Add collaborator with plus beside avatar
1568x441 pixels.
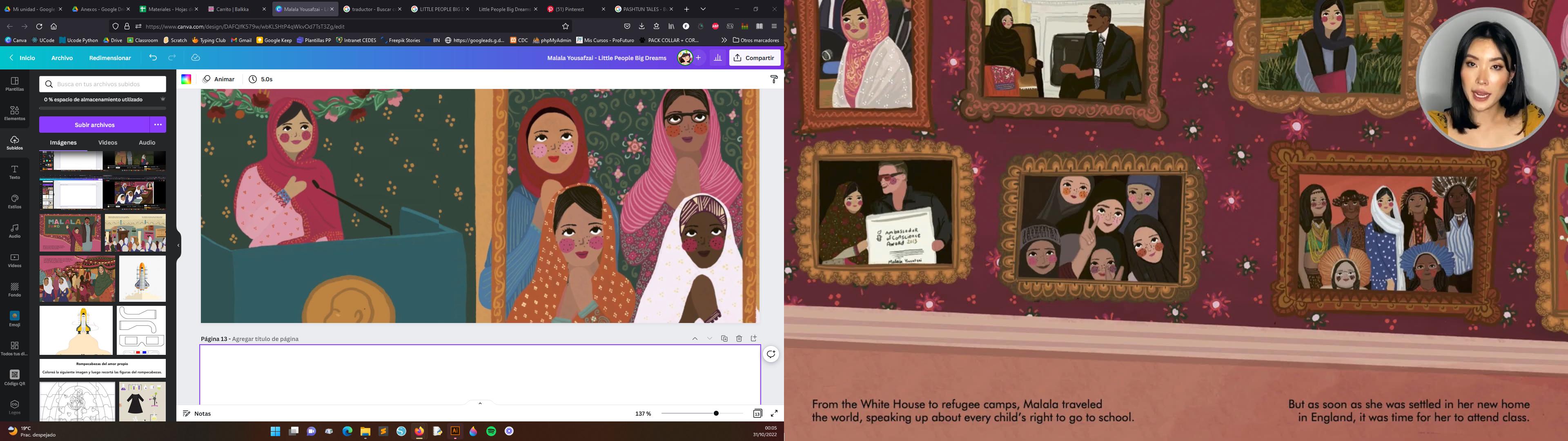pyautogui.click(x=698, y=58)
